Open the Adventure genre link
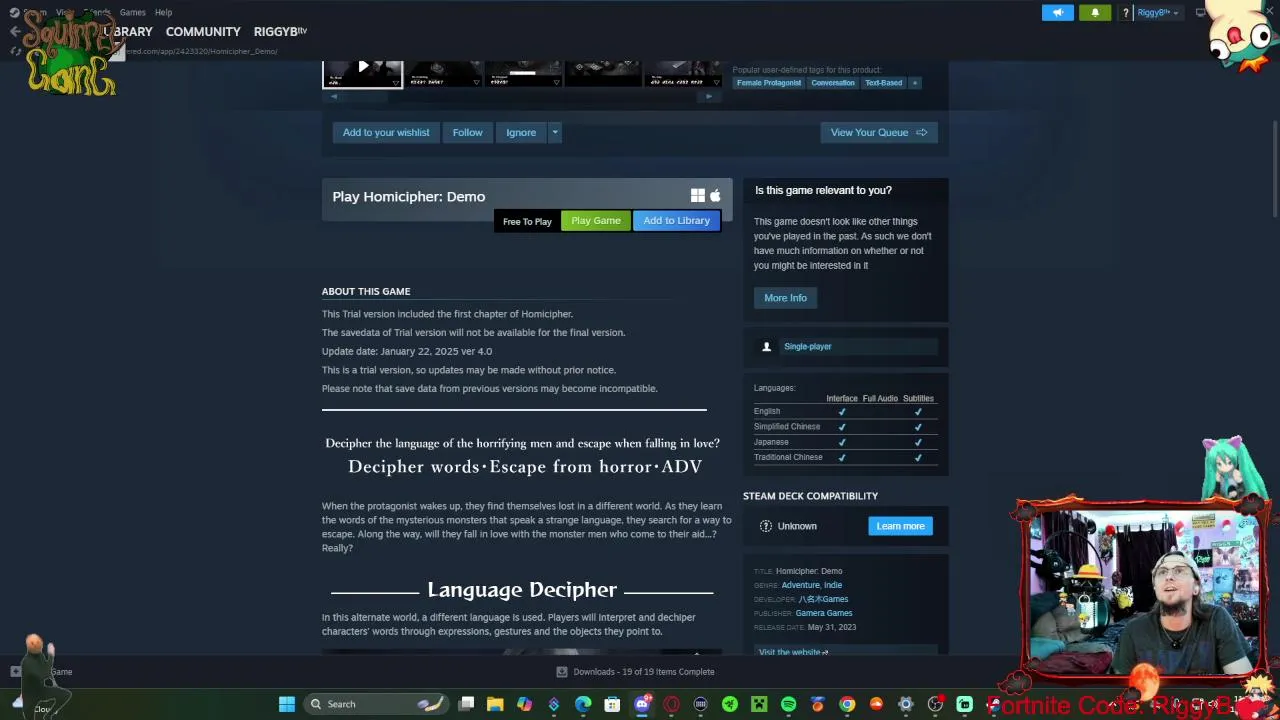 [800, 585]
